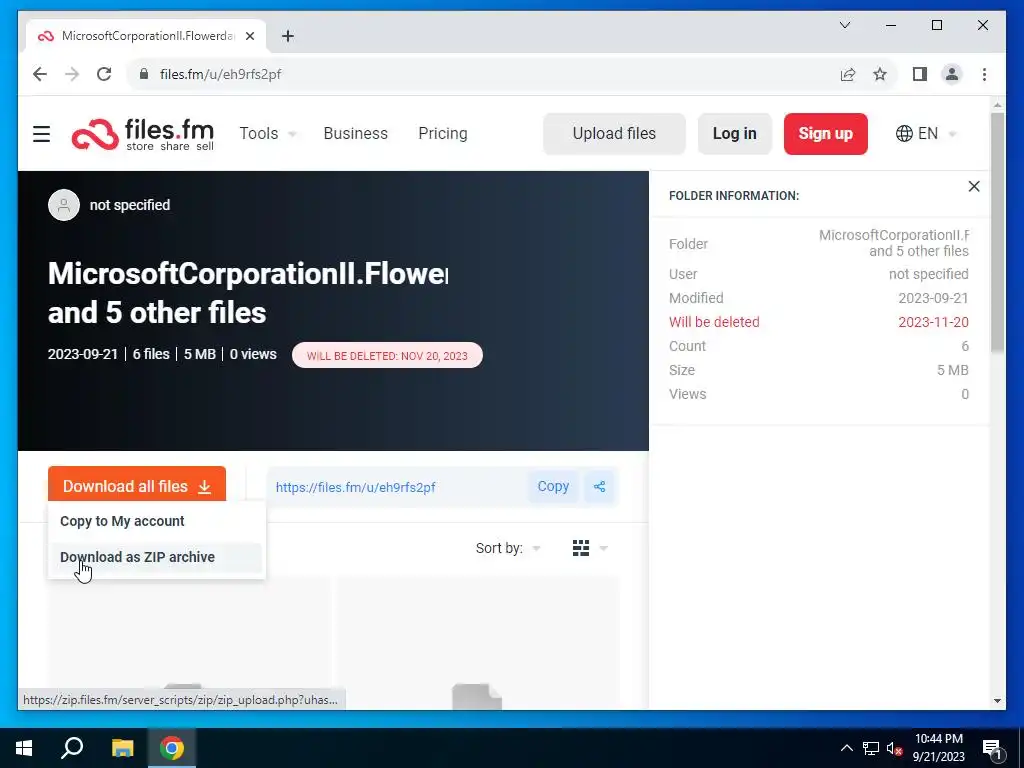The width and height of the screenshot is (1024, 768).
Task: Click the folder title MicrosoftCorporationII.Flower
Action: coord(248,274)
